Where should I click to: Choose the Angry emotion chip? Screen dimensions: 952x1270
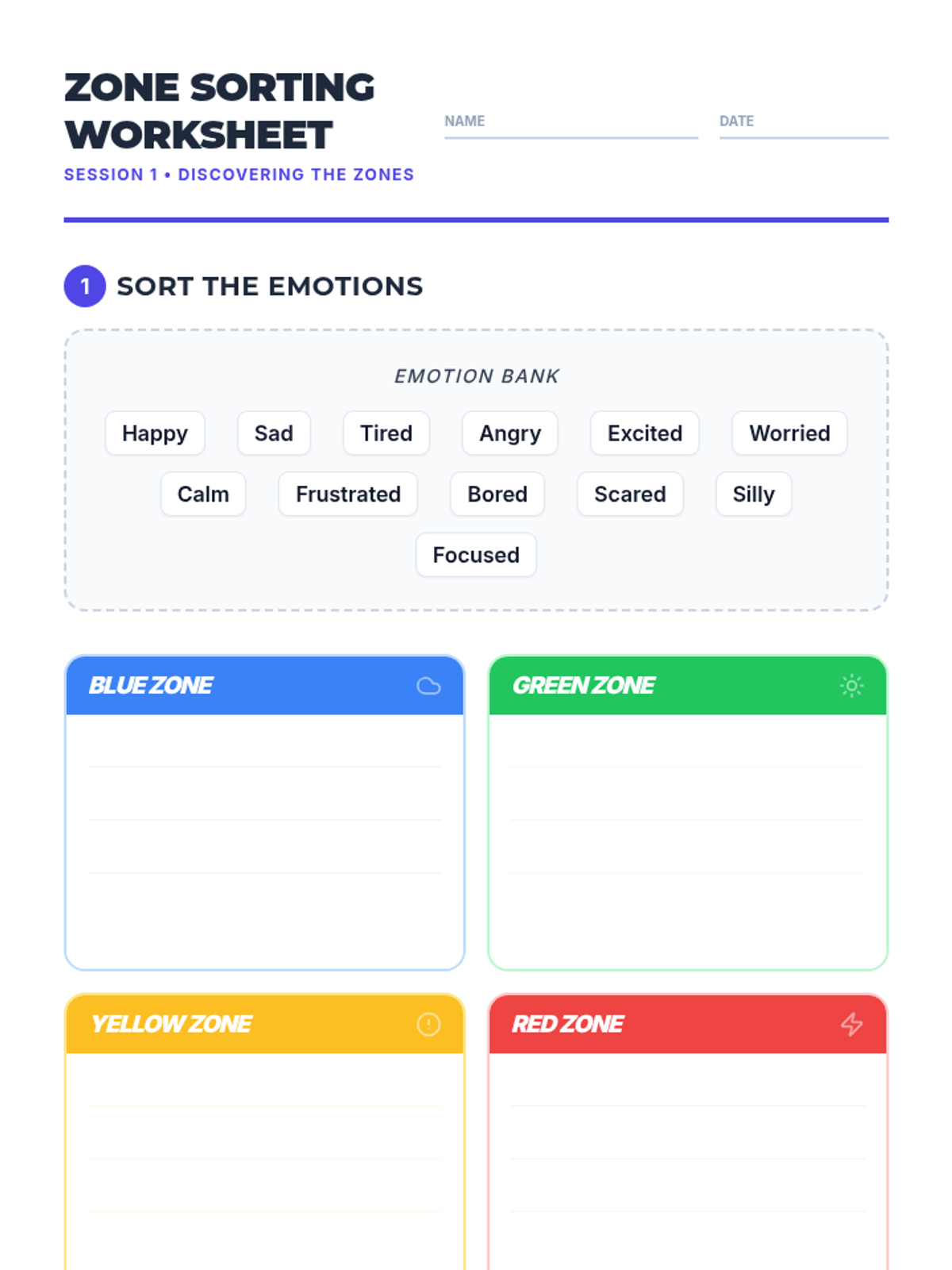tap(510, 433)
